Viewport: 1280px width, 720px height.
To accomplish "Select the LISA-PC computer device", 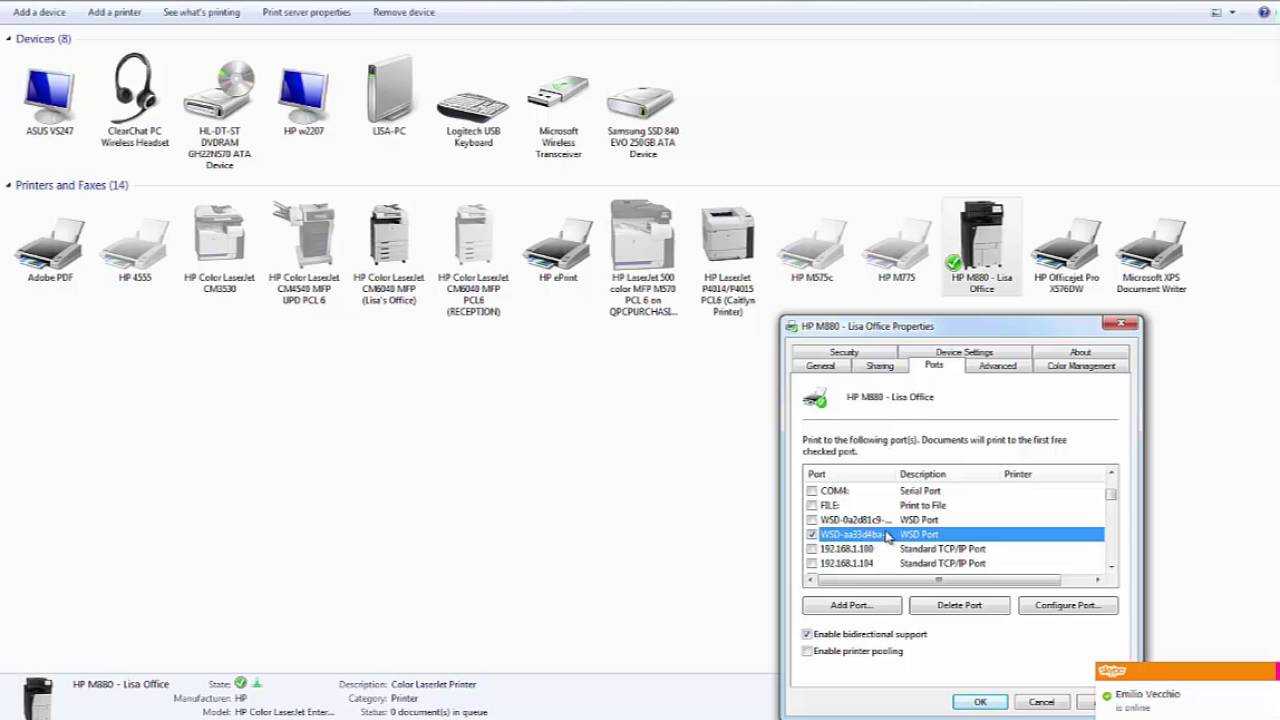I will tap(389, 97).
